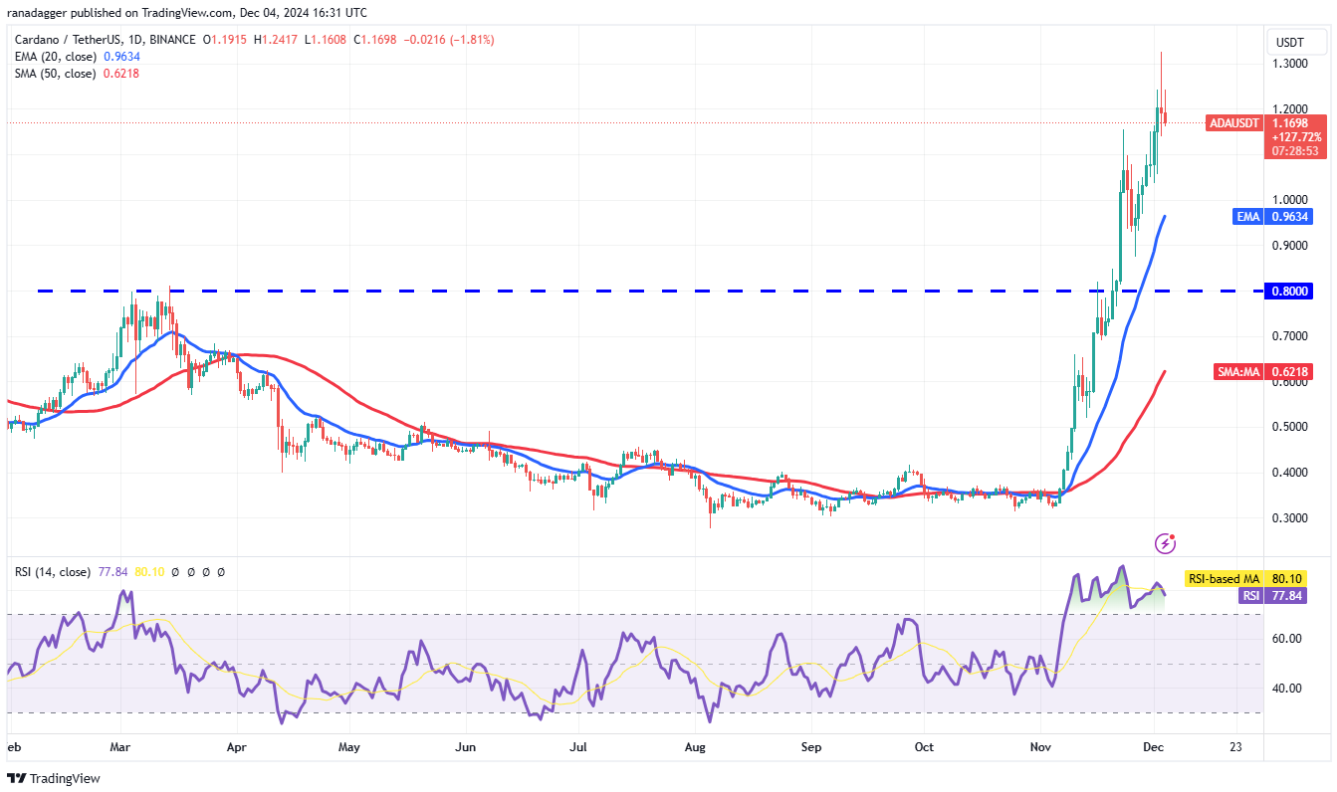The height and width of the screenshot is (792, 1337).
Task: Click the flash/events icon on the chart
Action: 1165,543
